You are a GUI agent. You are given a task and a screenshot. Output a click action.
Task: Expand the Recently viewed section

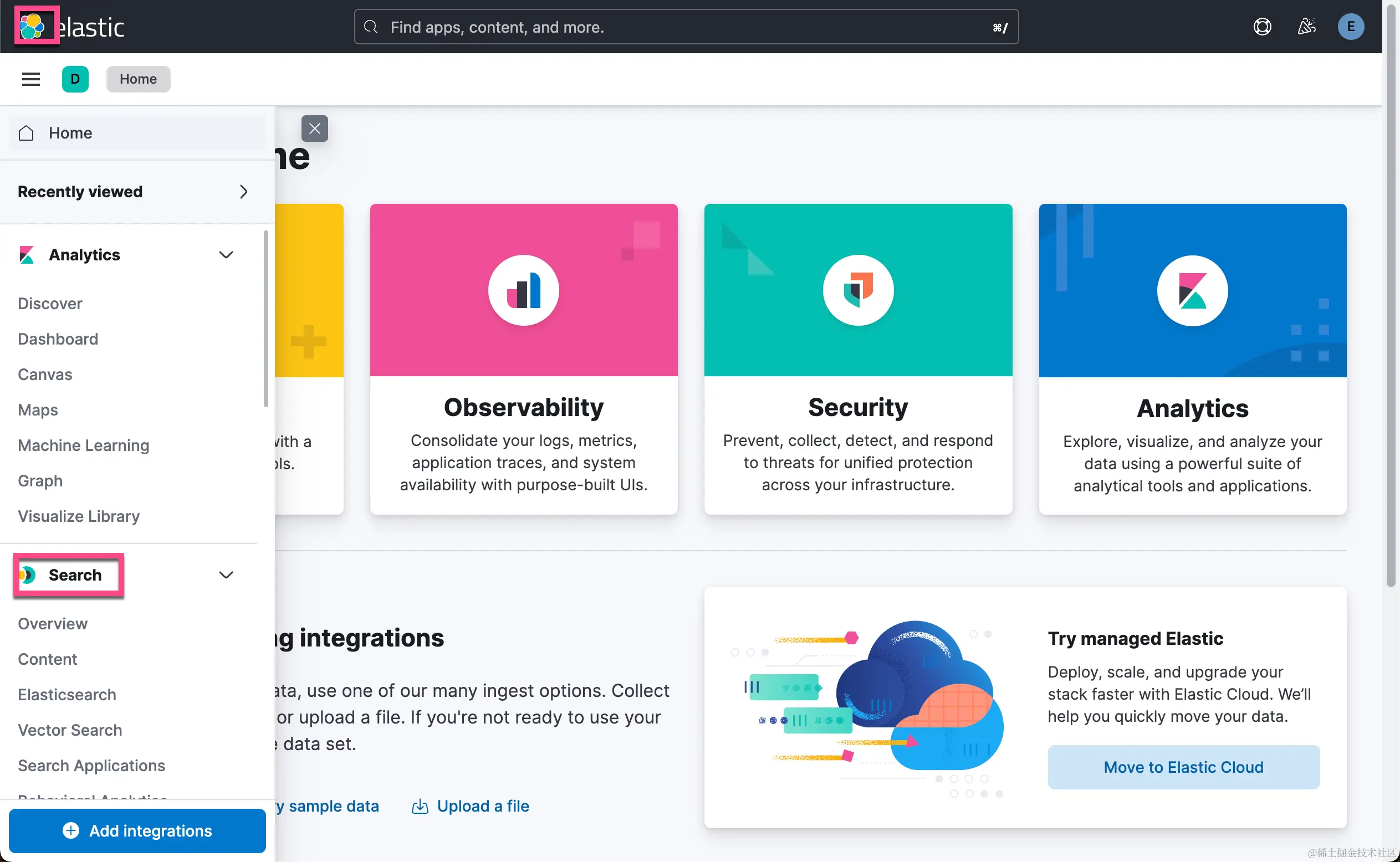click(x=243, y=192)
